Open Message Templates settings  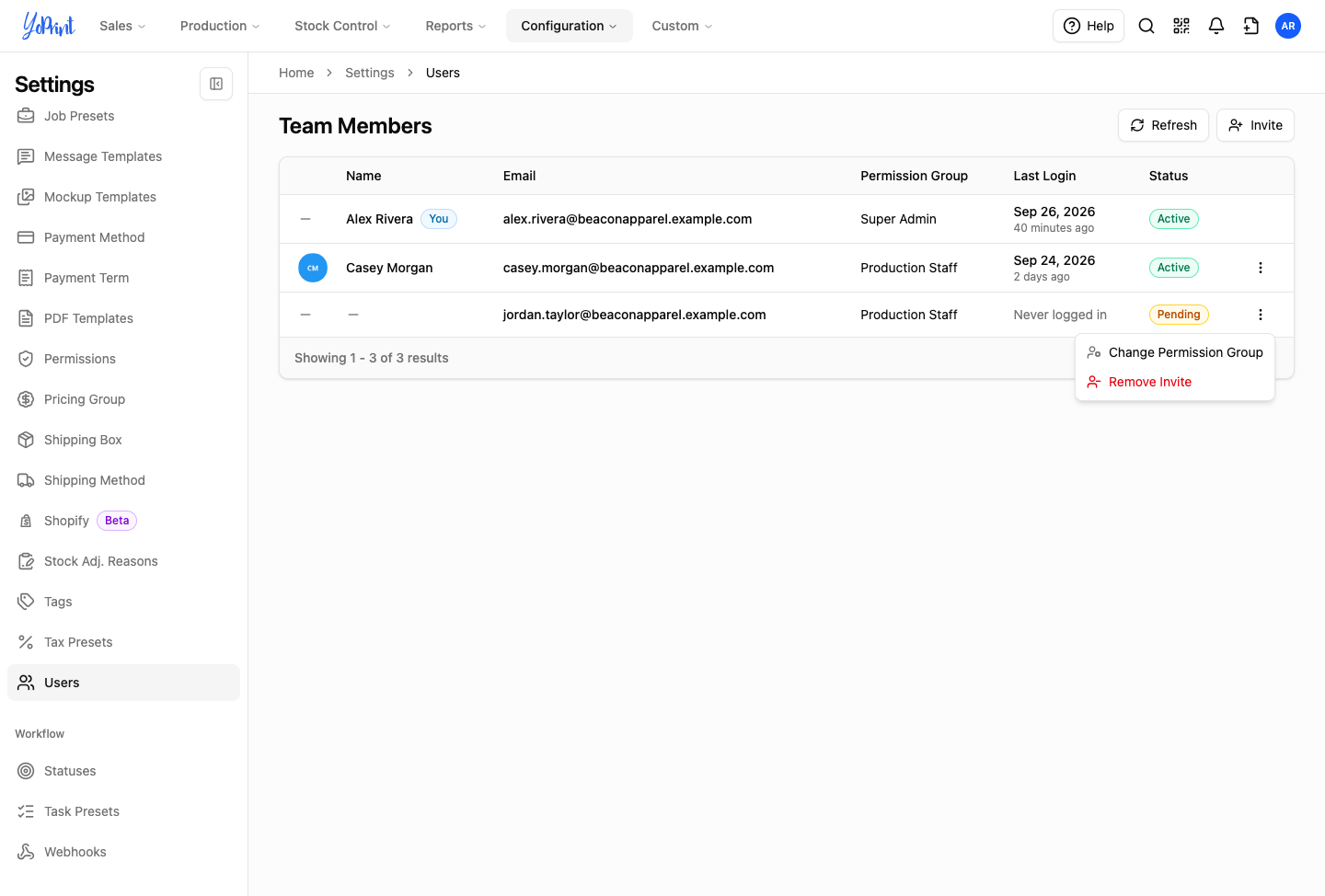tap(123, 156)
